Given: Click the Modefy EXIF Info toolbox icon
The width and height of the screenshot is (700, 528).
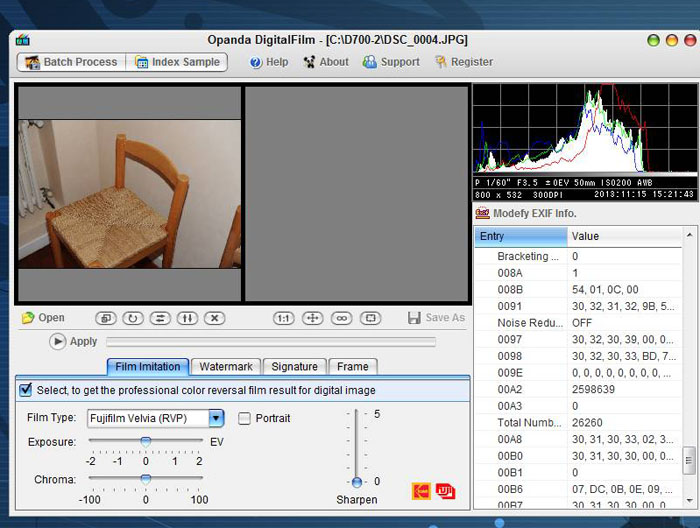Looking at the screenshot, I should tap(483, 213).
